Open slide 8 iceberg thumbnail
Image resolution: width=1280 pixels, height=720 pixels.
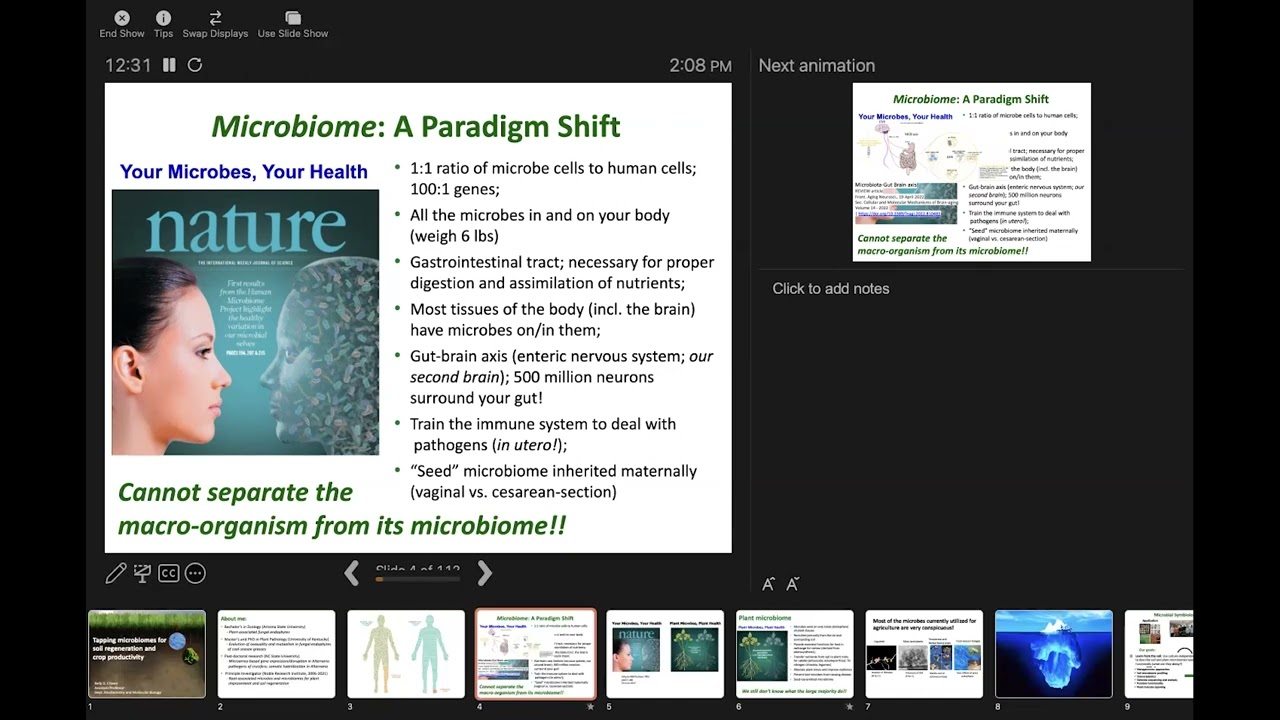1054,654
